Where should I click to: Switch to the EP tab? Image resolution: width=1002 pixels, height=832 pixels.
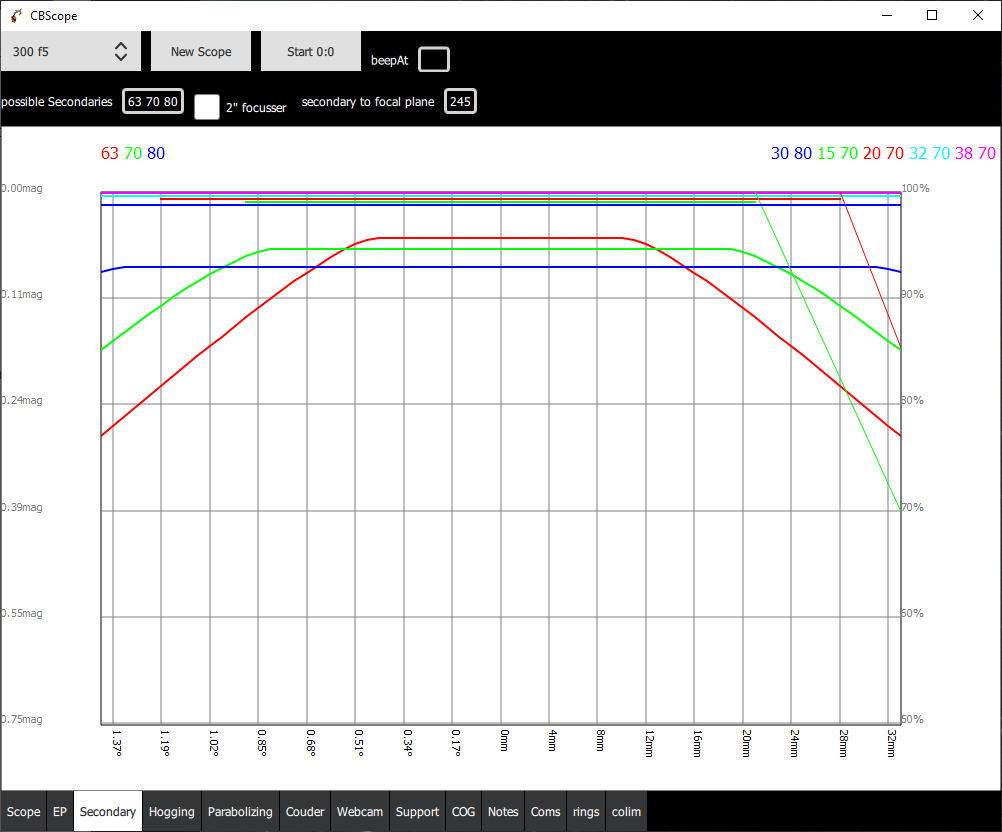pyautogui.click(x=60, y=812)
